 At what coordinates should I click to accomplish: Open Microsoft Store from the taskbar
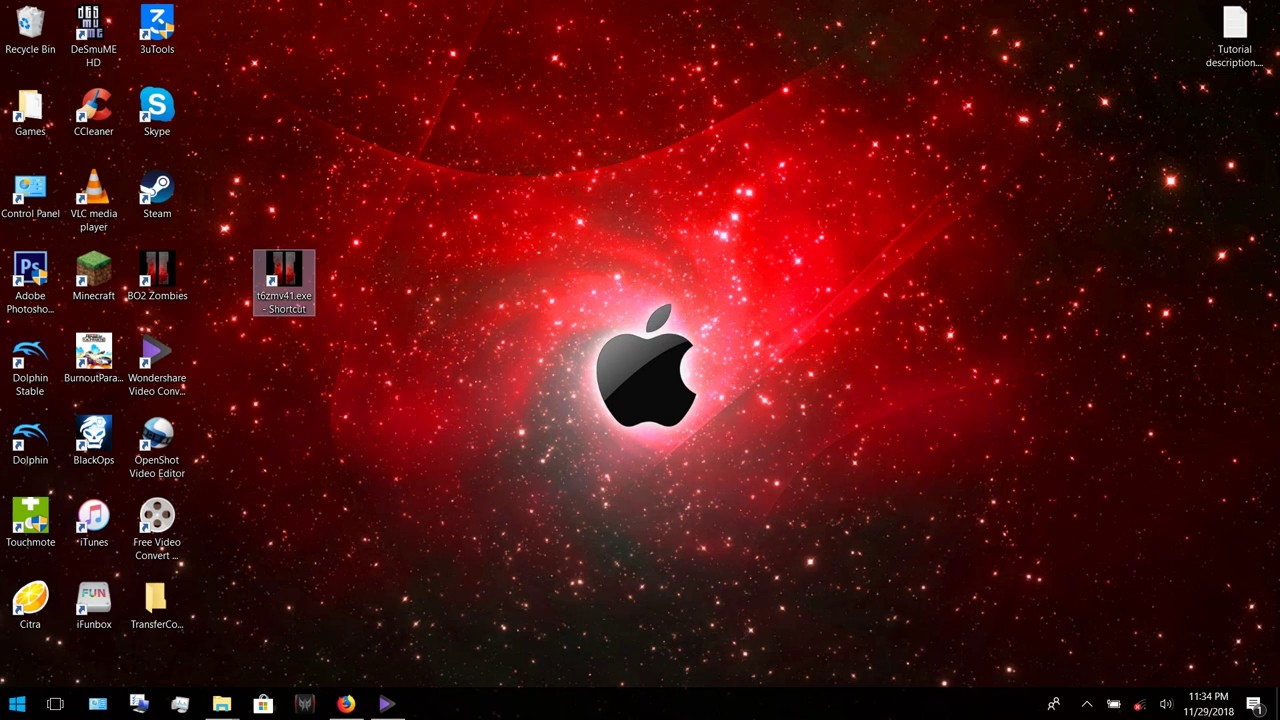point(263,704)
